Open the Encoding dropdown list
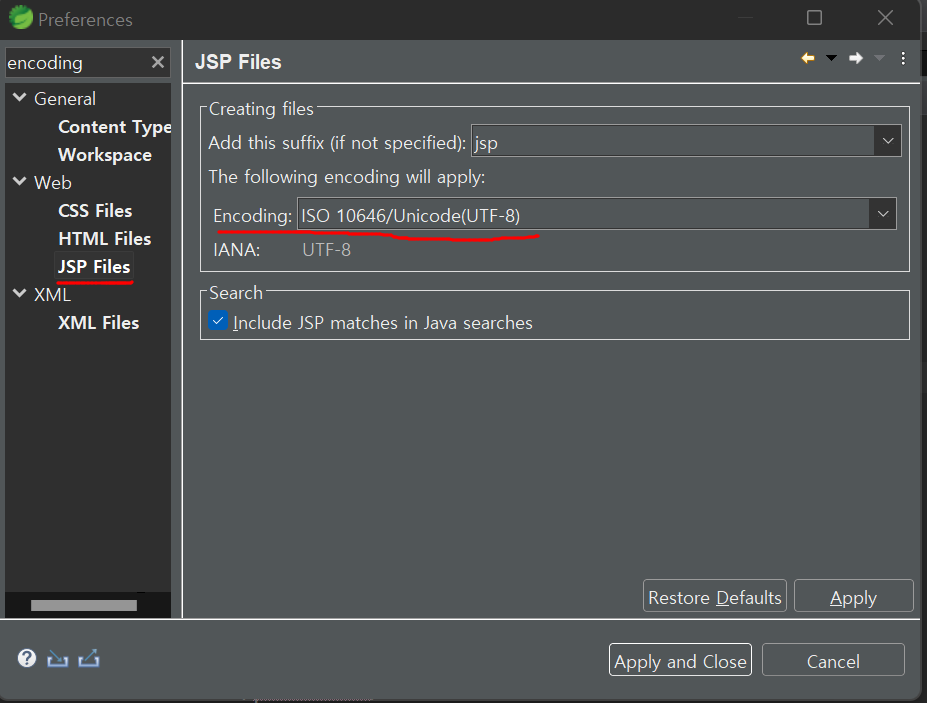The width and height of the screenshot is (927, 703). [x=883, y=213]
